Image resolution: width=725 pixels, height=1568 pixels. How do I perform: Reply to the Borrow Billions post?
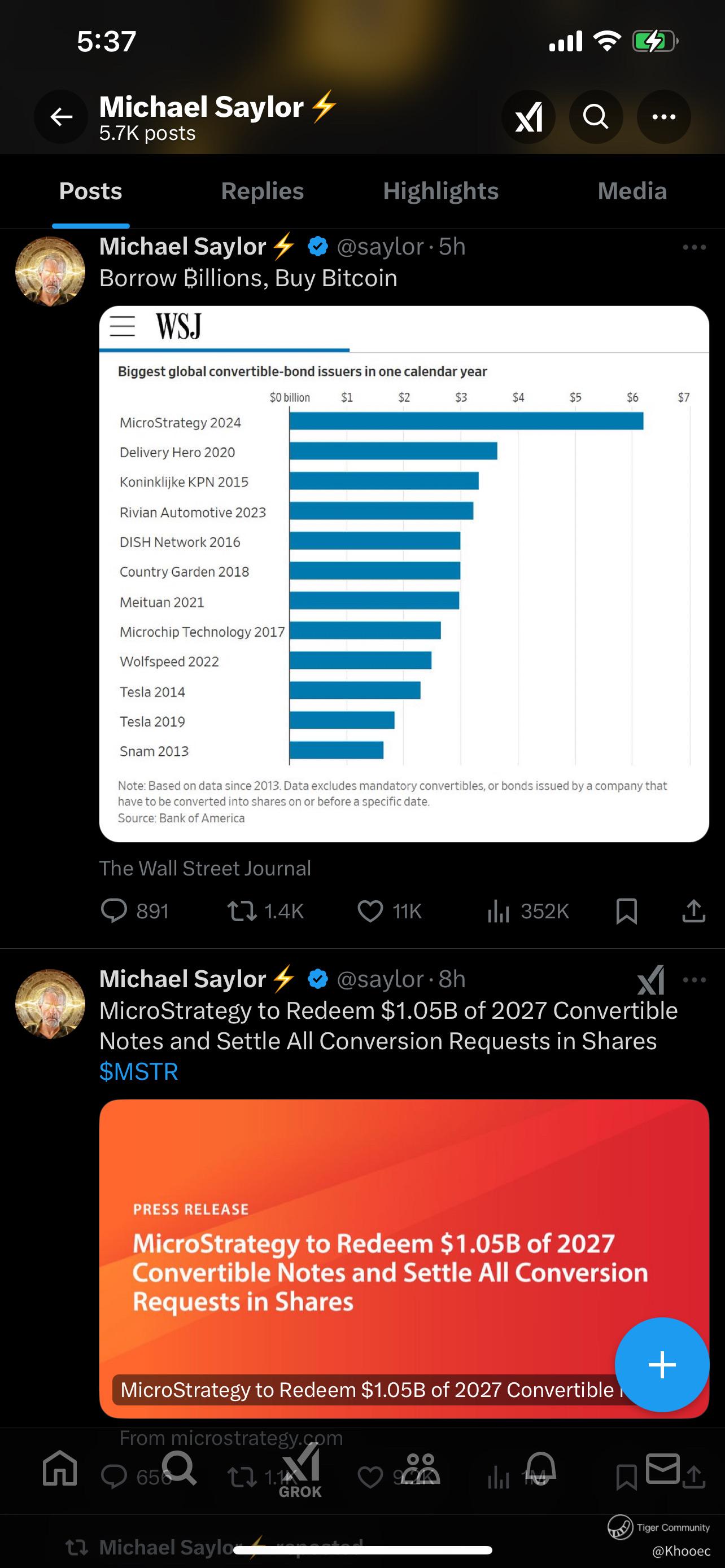pyautogui.click(x=114, y=911)
